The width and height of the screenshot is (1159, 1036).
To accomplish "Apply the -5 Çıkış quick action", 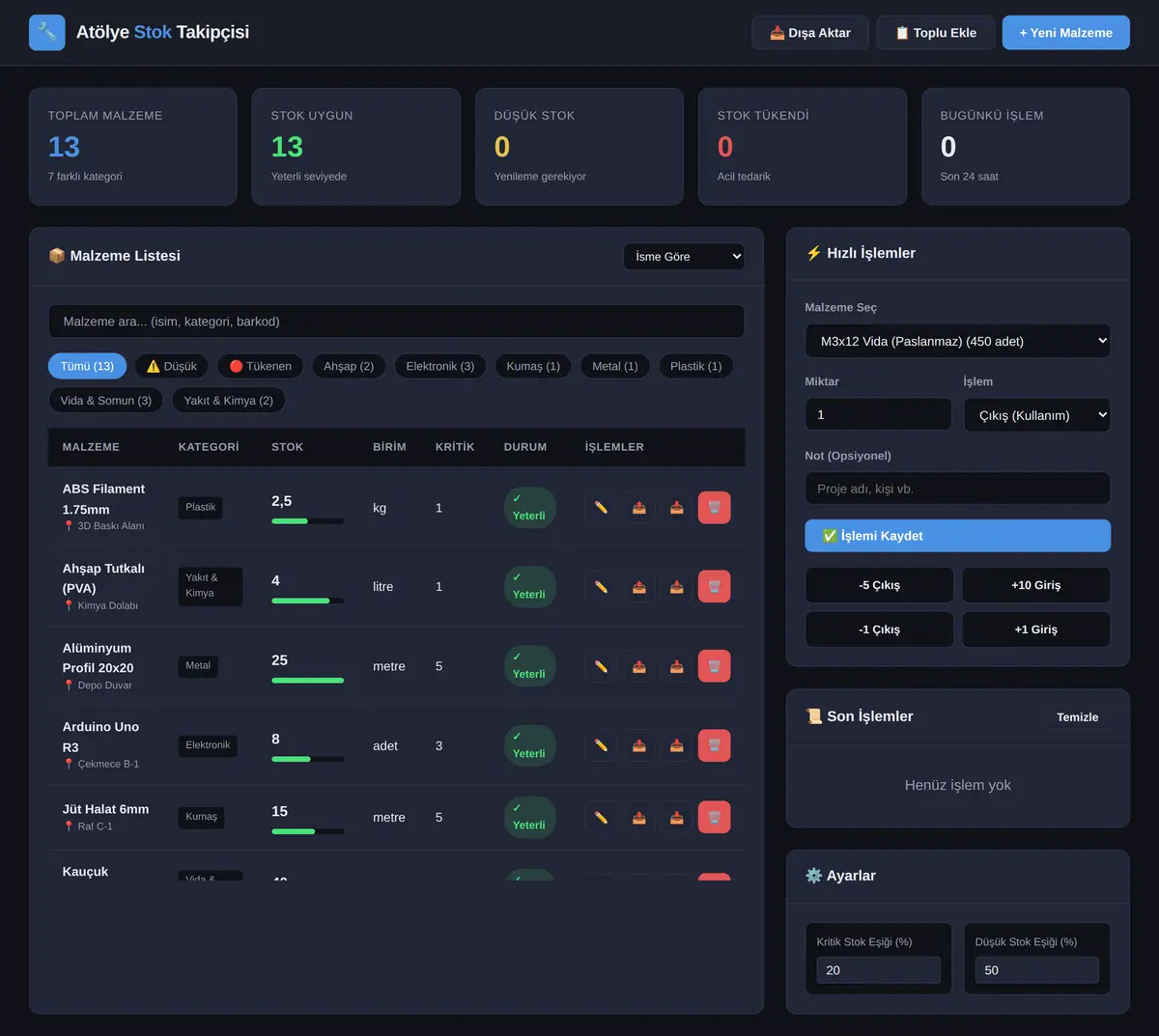I will tap(879, 585).
